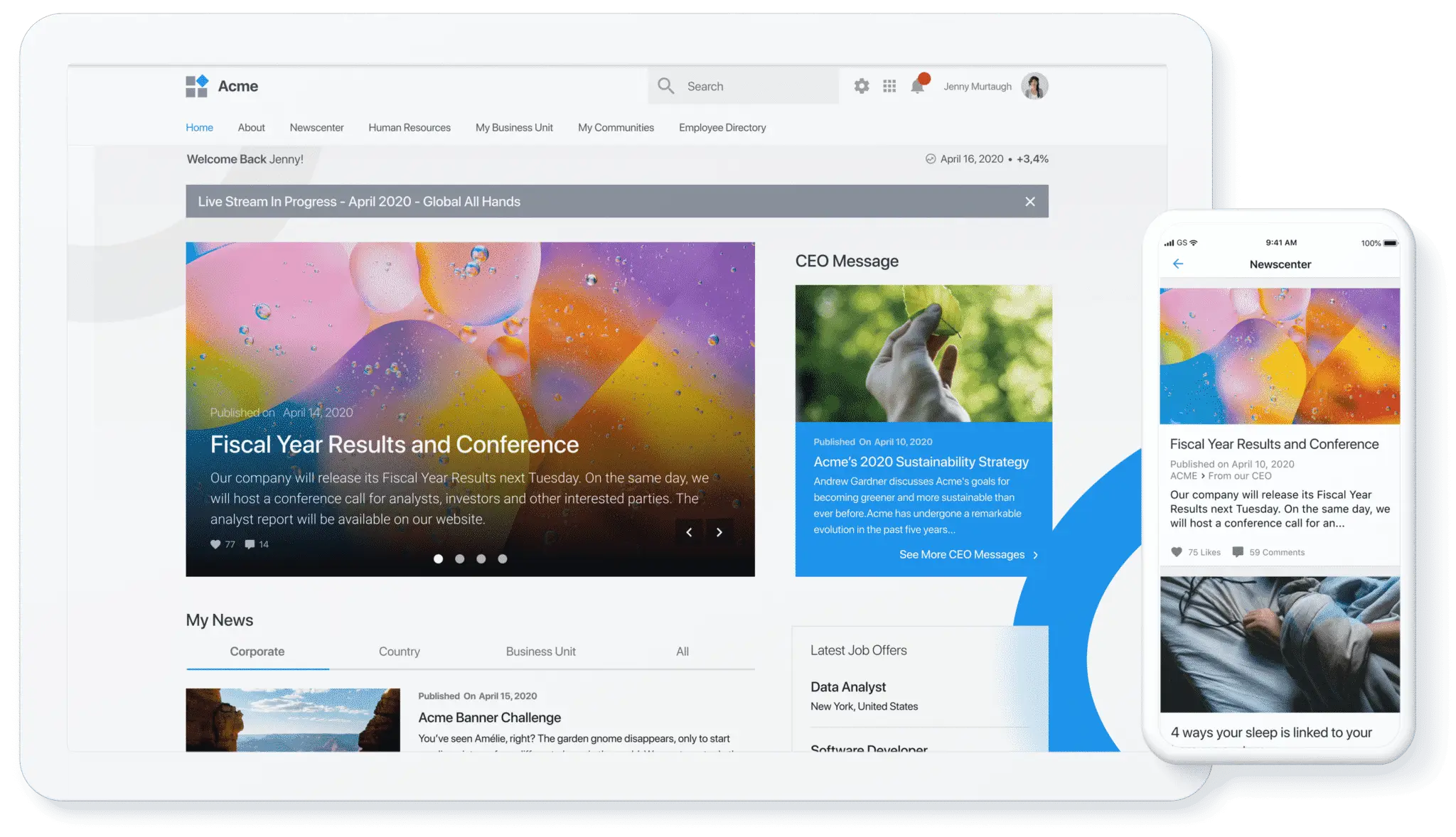Read Acme's 2020 Sustainability Strategy article
The image size is (1456, 837).
click(x=921, y=462)
